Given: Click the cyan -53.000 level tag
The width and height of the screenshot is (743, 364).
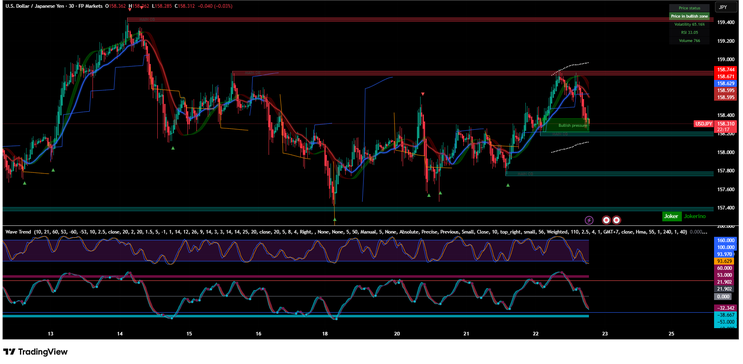Looking at the screenshot, I should tap(725, 322).
